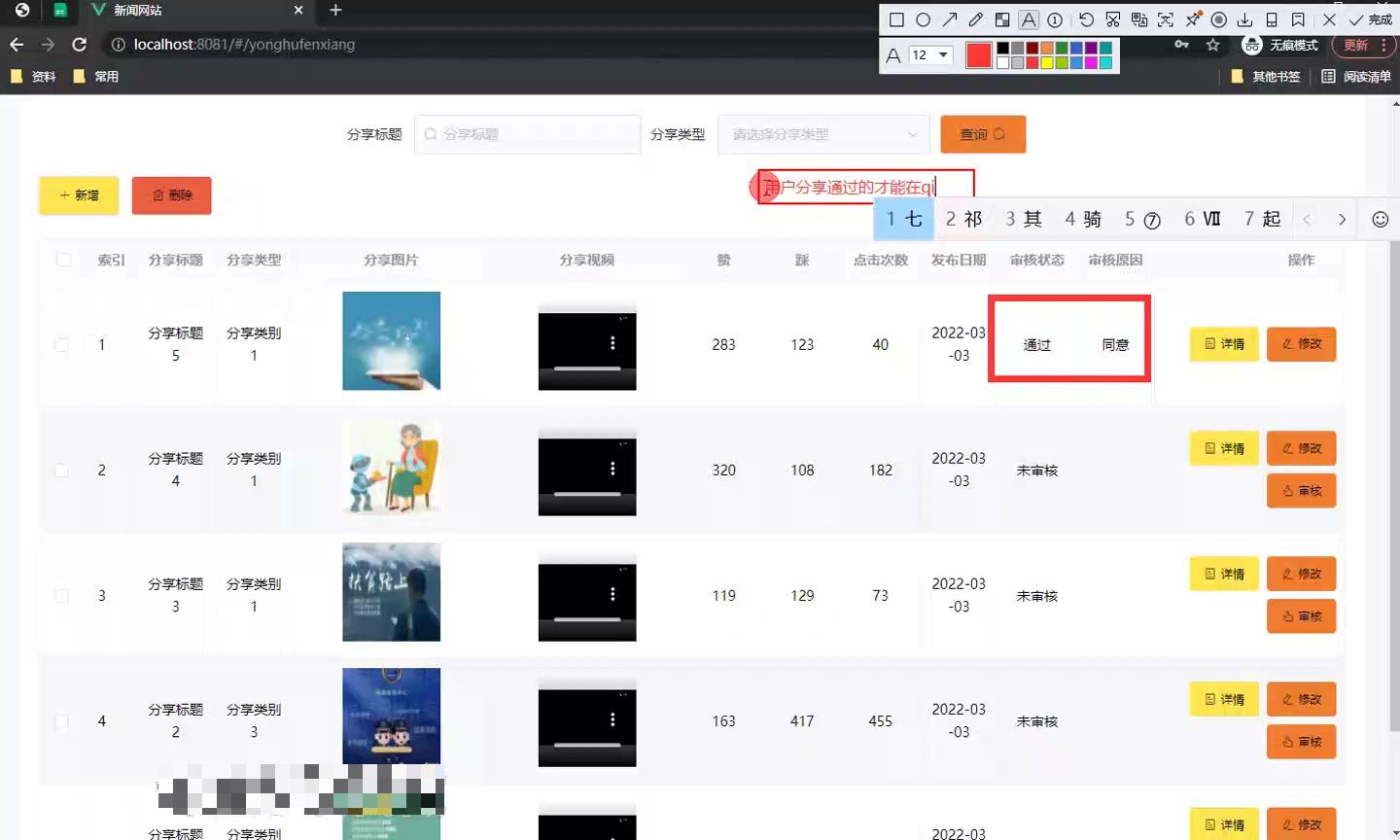Click the text recognition scan icon
1400x840 pixels.
(x=1166, y=19)
